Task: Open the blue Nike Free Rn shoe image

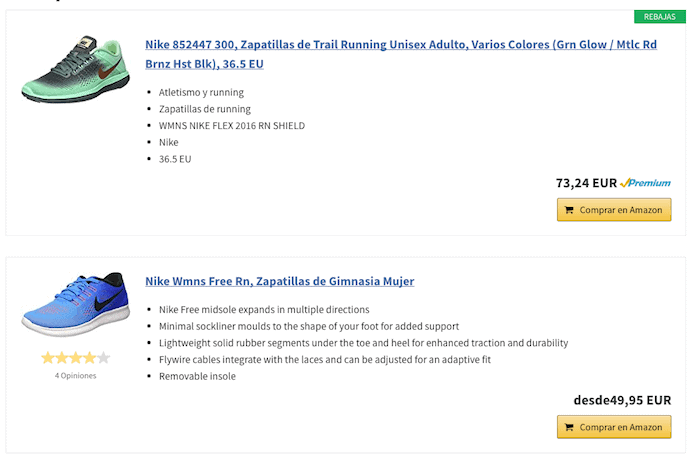Action: 75,304
